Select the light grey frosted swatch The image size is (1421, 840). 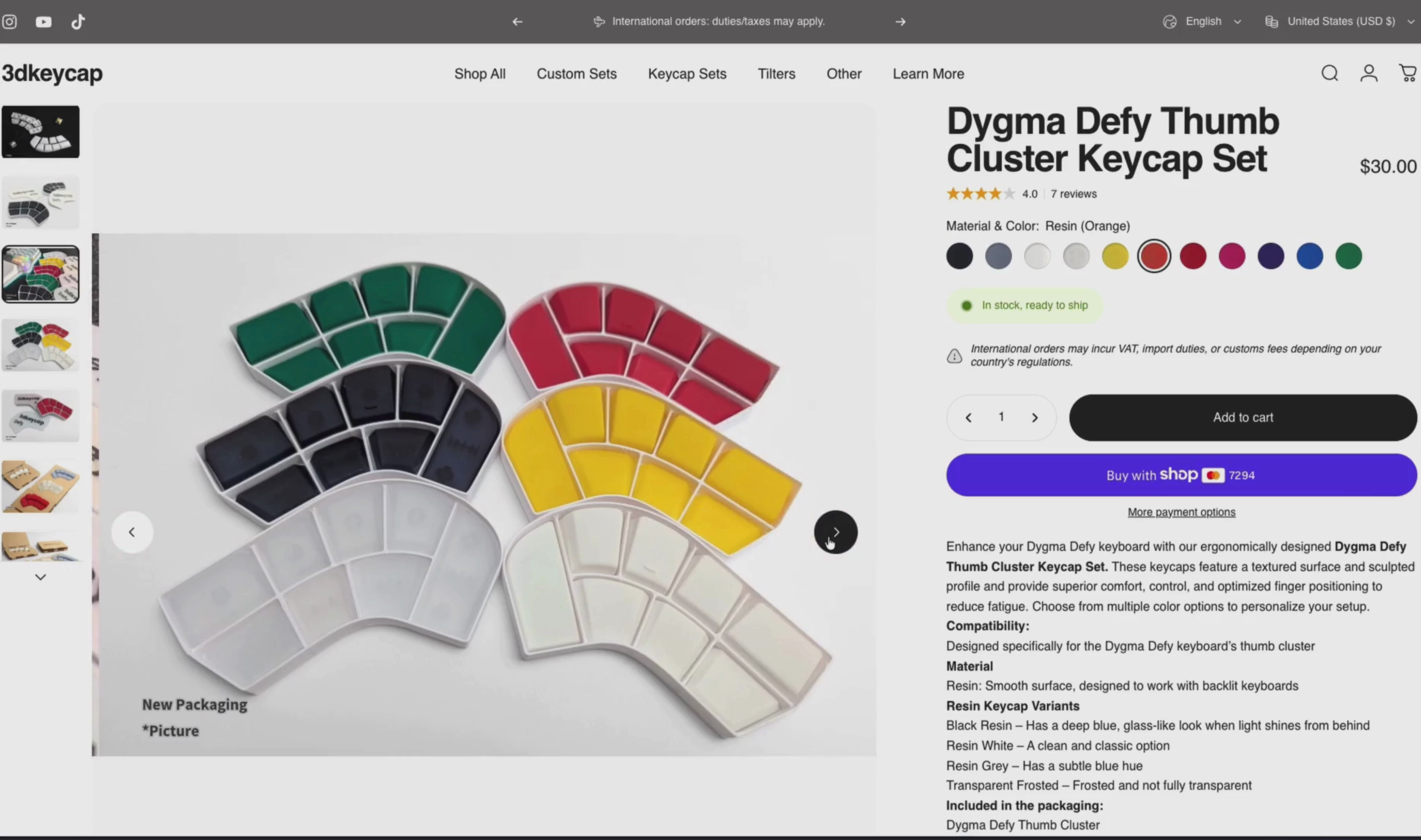point(1076,256)
